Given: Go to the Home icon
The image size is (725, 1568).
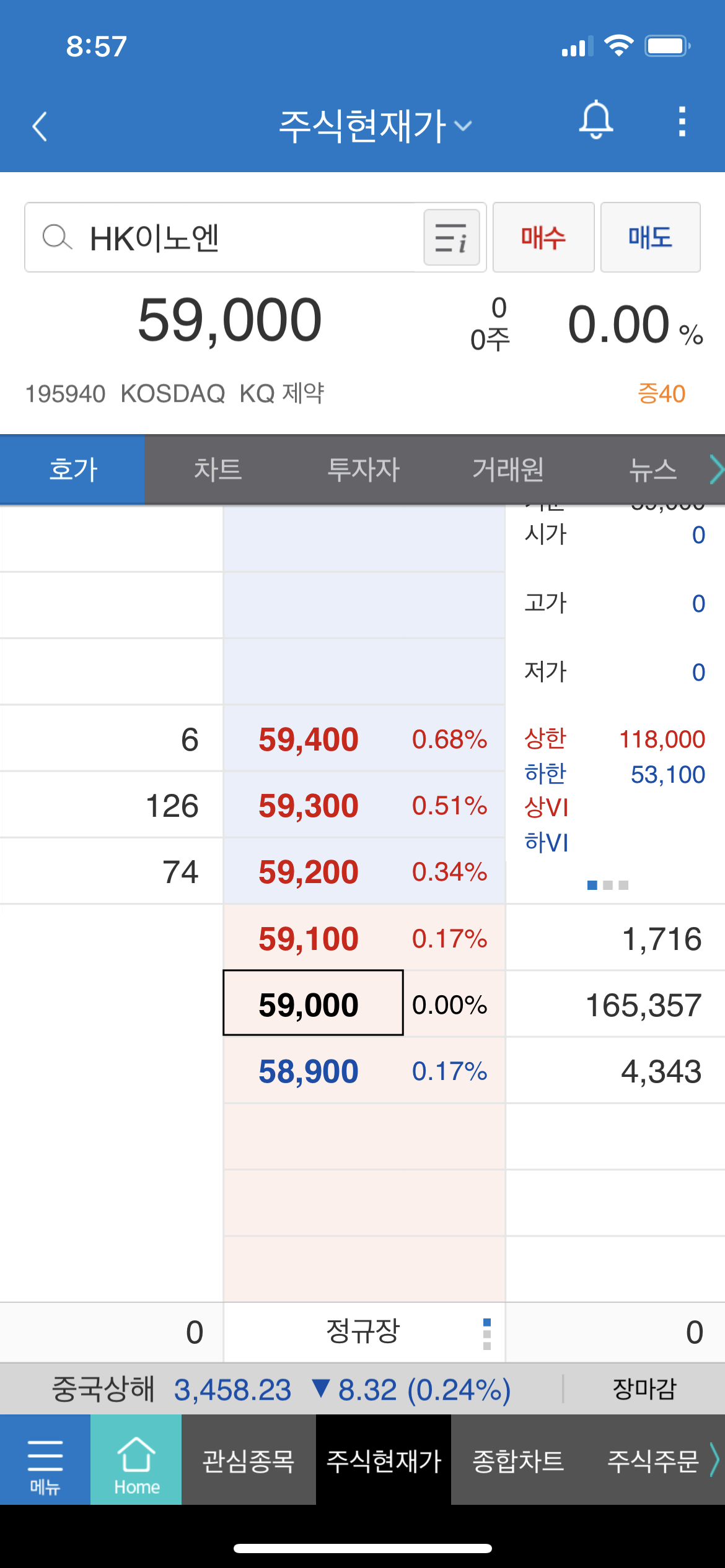Looking at the screenshot, I should [x=136, y=1460].
